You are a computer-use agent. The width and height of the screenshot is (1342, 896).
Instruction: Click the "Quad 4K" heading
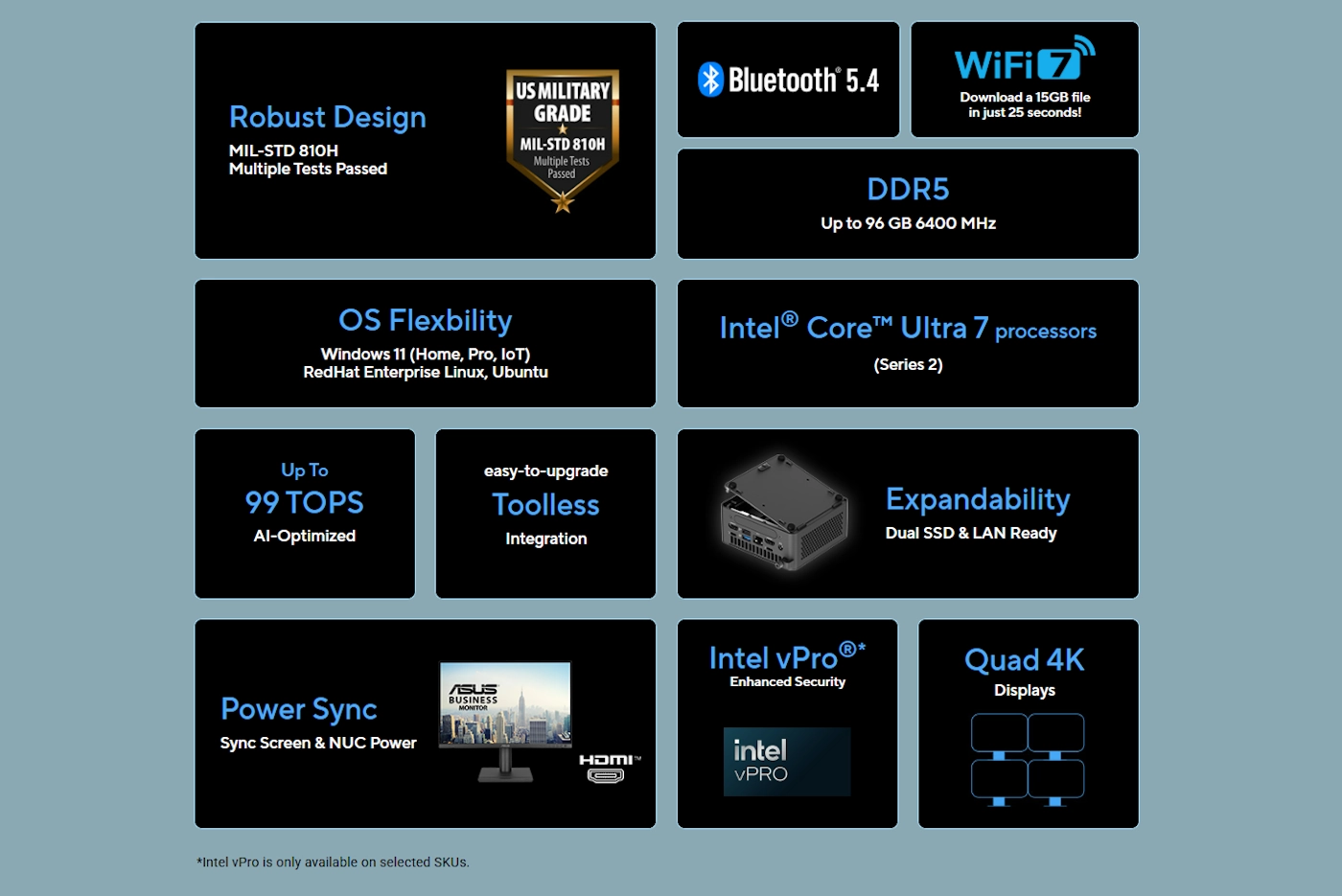1025,659
